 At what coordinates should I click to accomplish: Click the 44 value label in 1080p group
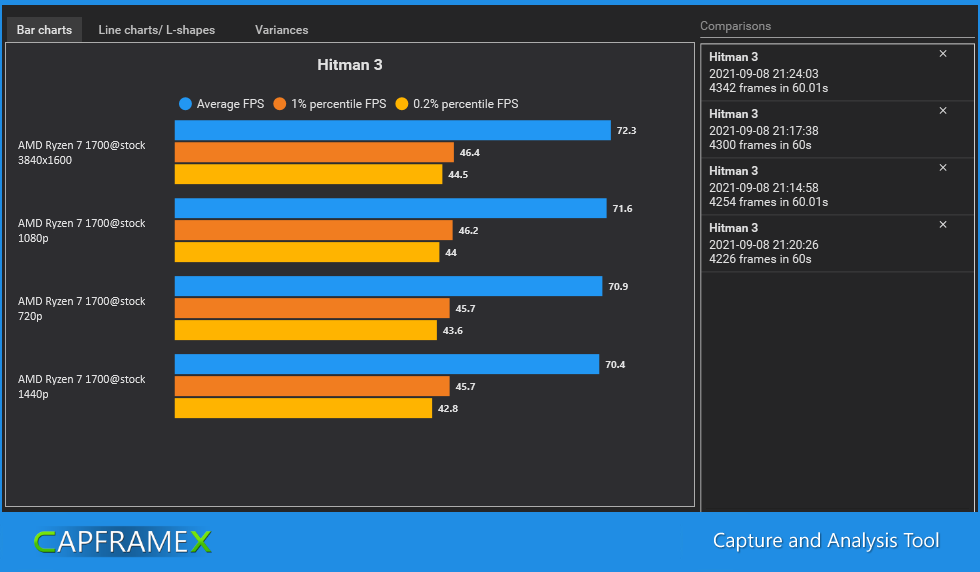(451, 253)
